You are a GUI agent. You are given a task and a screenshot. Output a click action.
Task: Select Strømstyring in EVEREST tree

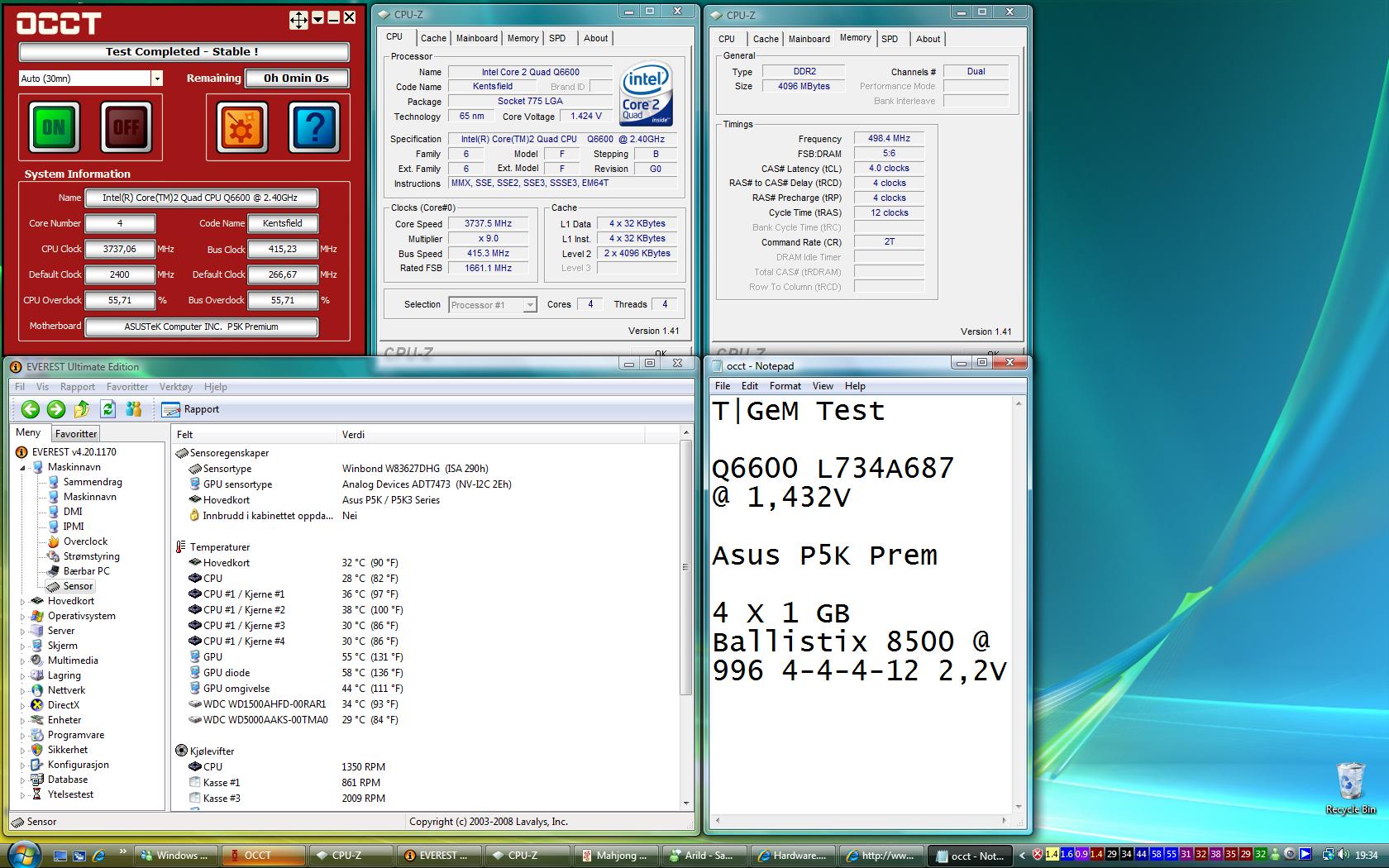(x=91, y=556)
